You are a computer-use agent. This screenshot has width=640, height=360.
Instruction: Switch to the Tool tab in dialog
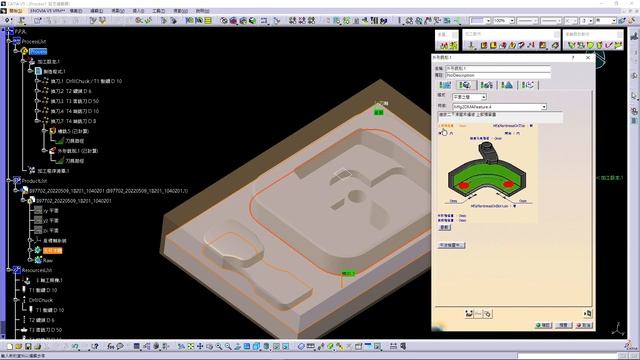point(487,85)
